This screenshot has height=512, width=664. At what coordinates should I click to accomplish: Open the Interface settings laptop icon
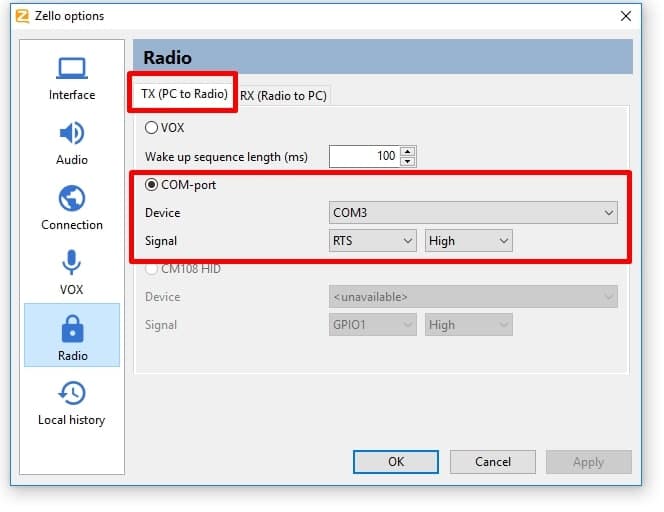[71, 69]
